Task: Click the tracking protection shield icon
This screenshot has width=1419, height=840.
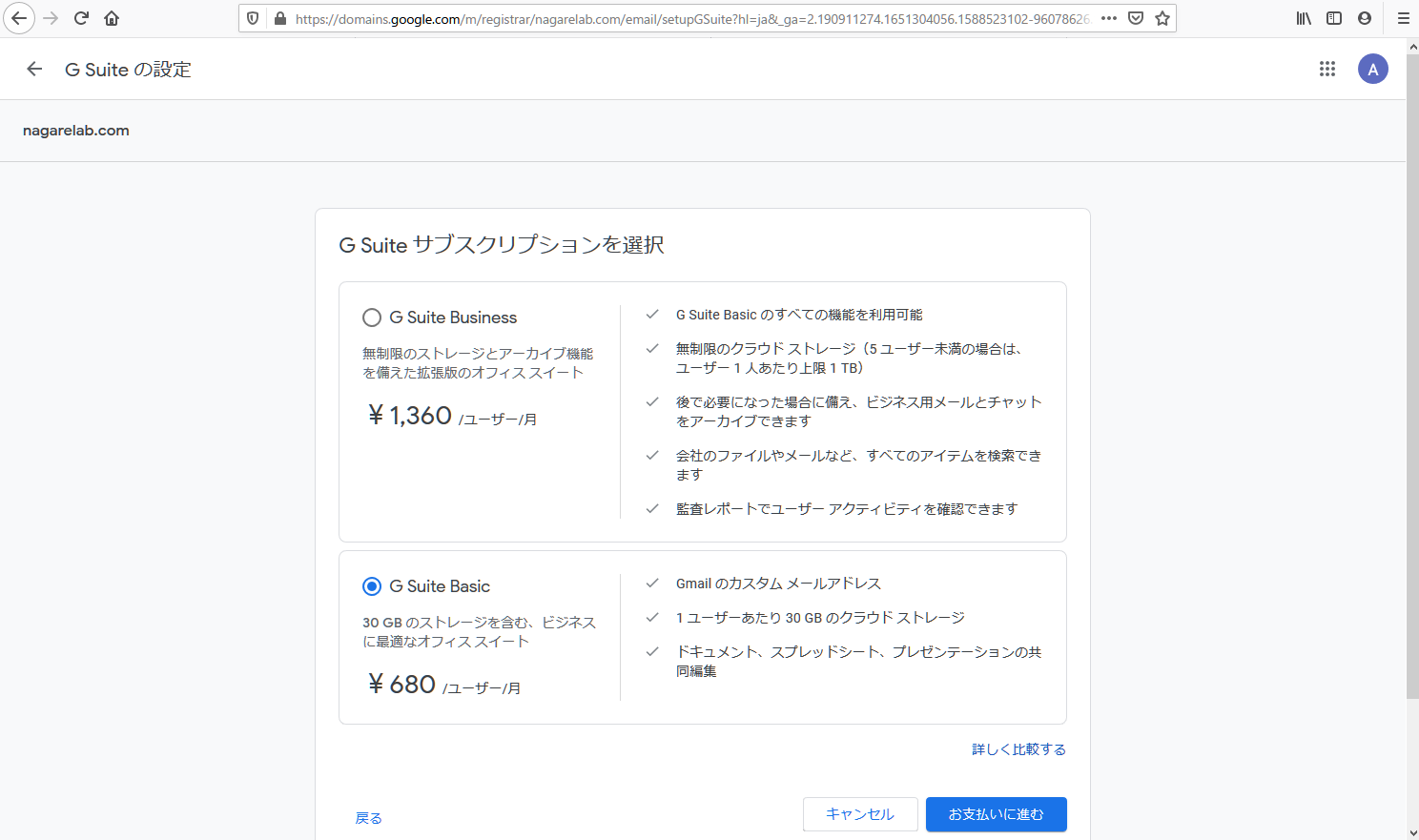Action: [253, 18]
